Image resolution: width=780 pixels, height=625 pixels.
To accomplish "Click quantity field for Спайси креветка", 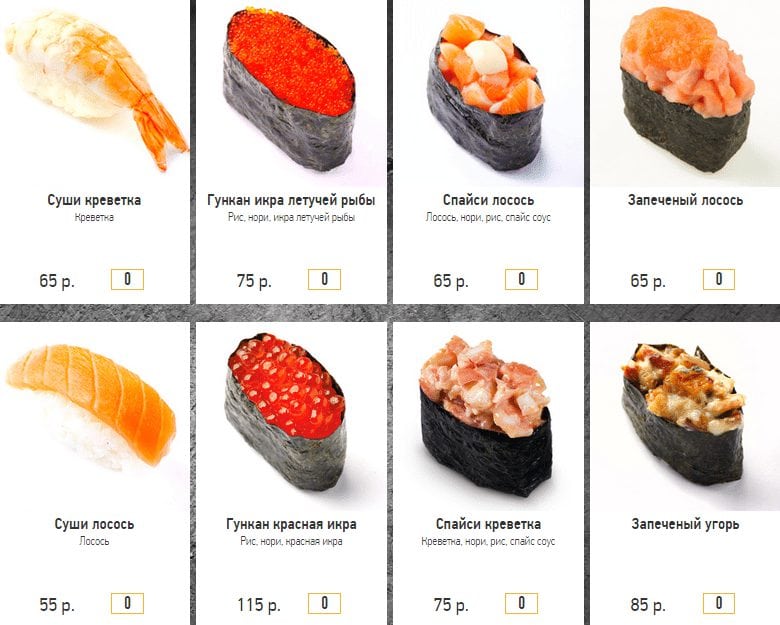I will click(x=521, y=604).
